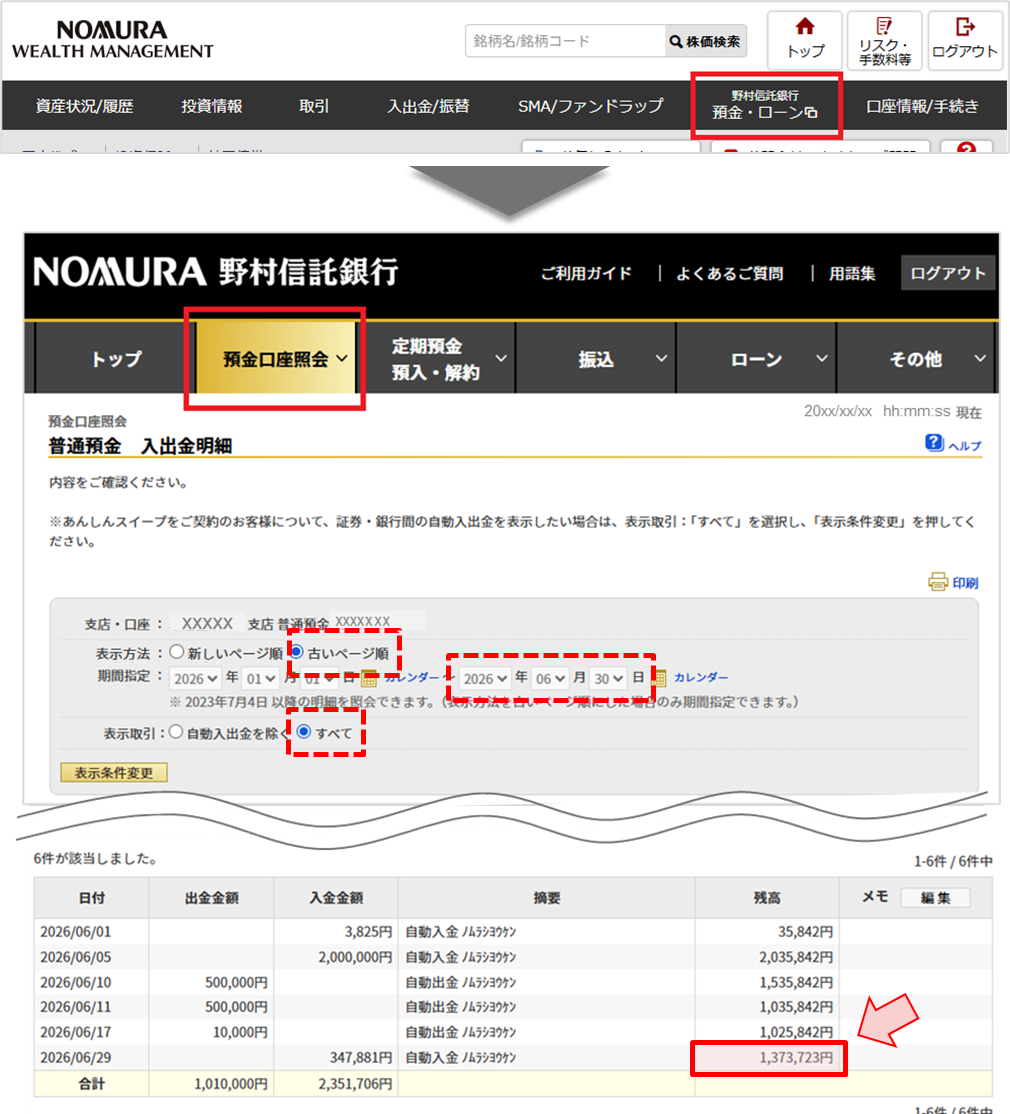Open end day 30 dropdown
Screen dimensions: 1010x1114
(x=608, y=678)
